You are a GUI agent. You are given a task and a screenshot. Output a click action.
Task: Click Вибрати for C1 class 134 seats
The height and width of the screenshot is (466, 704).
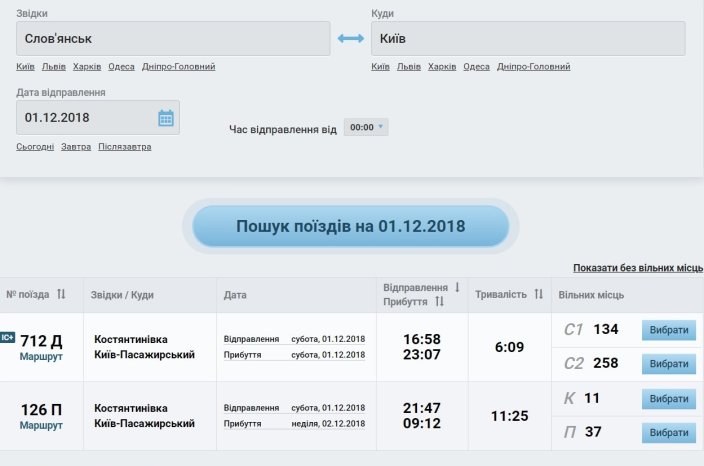coord(669,330)
